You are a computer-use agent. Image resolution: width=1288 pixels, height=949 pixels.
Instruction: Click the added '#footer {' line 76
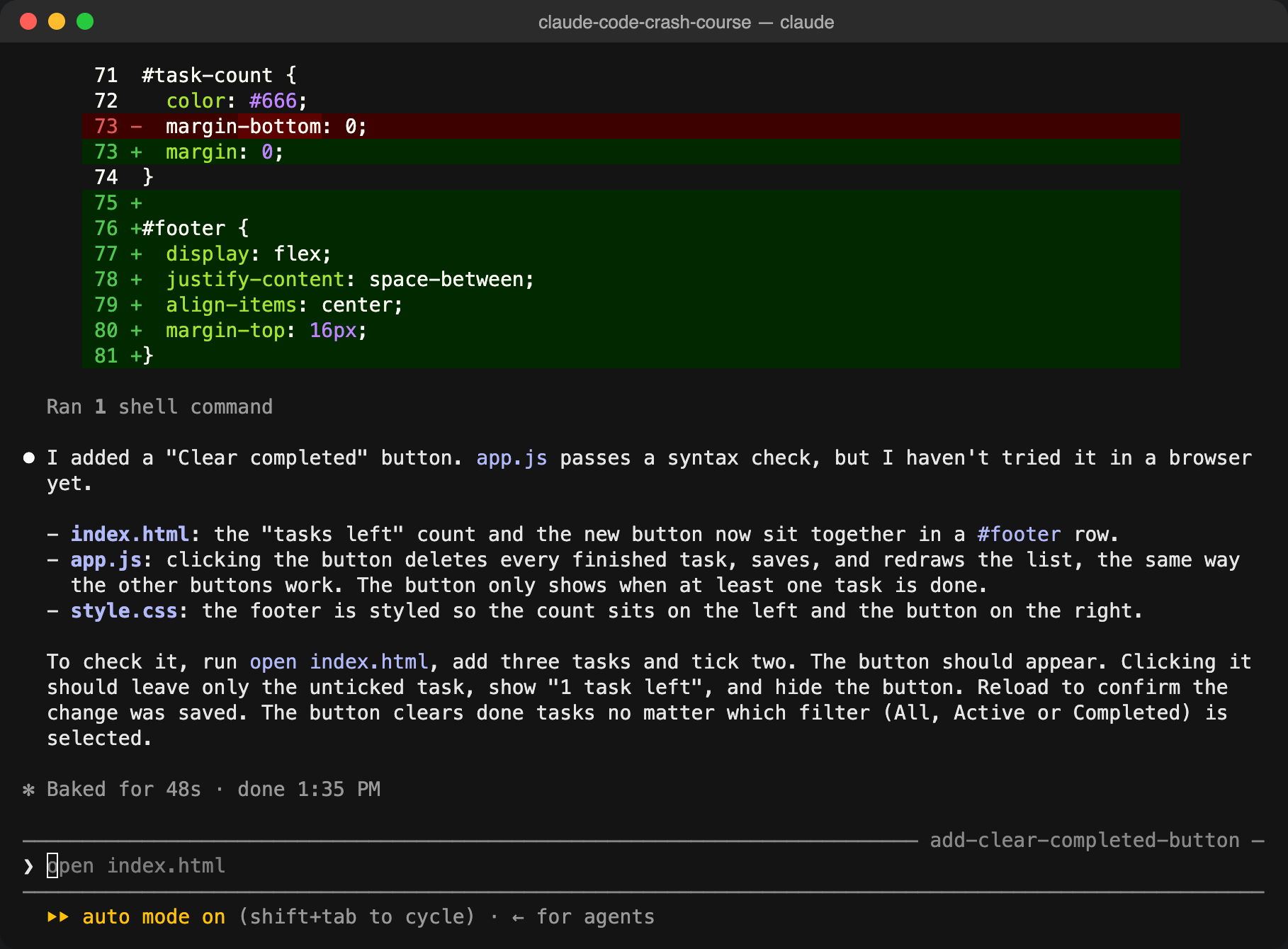[x=631, y=228]
